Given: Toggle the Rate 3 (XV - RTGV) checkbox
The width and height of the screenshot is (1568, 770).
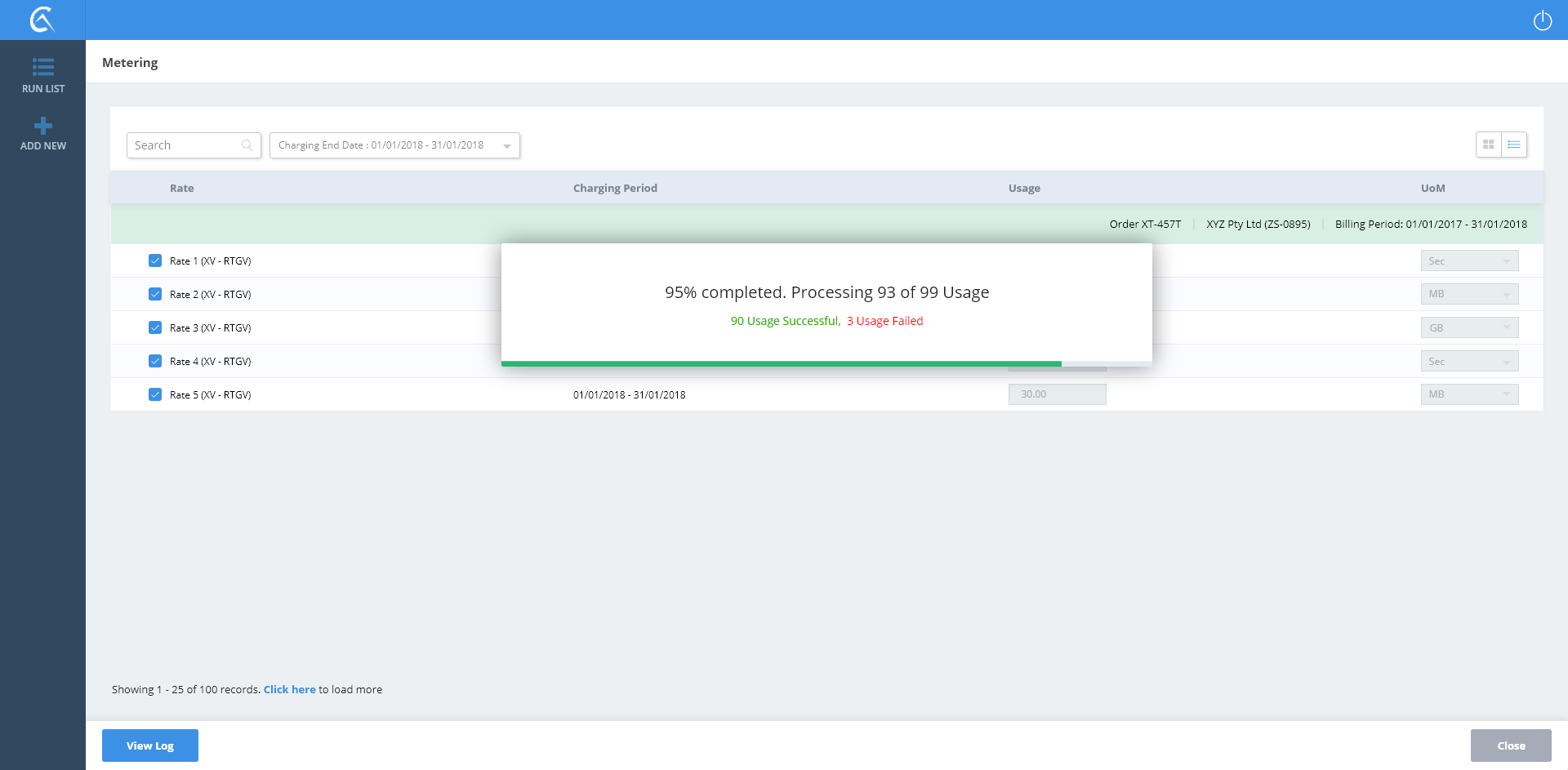Looking at the screenshot, I should click(155, 327).
